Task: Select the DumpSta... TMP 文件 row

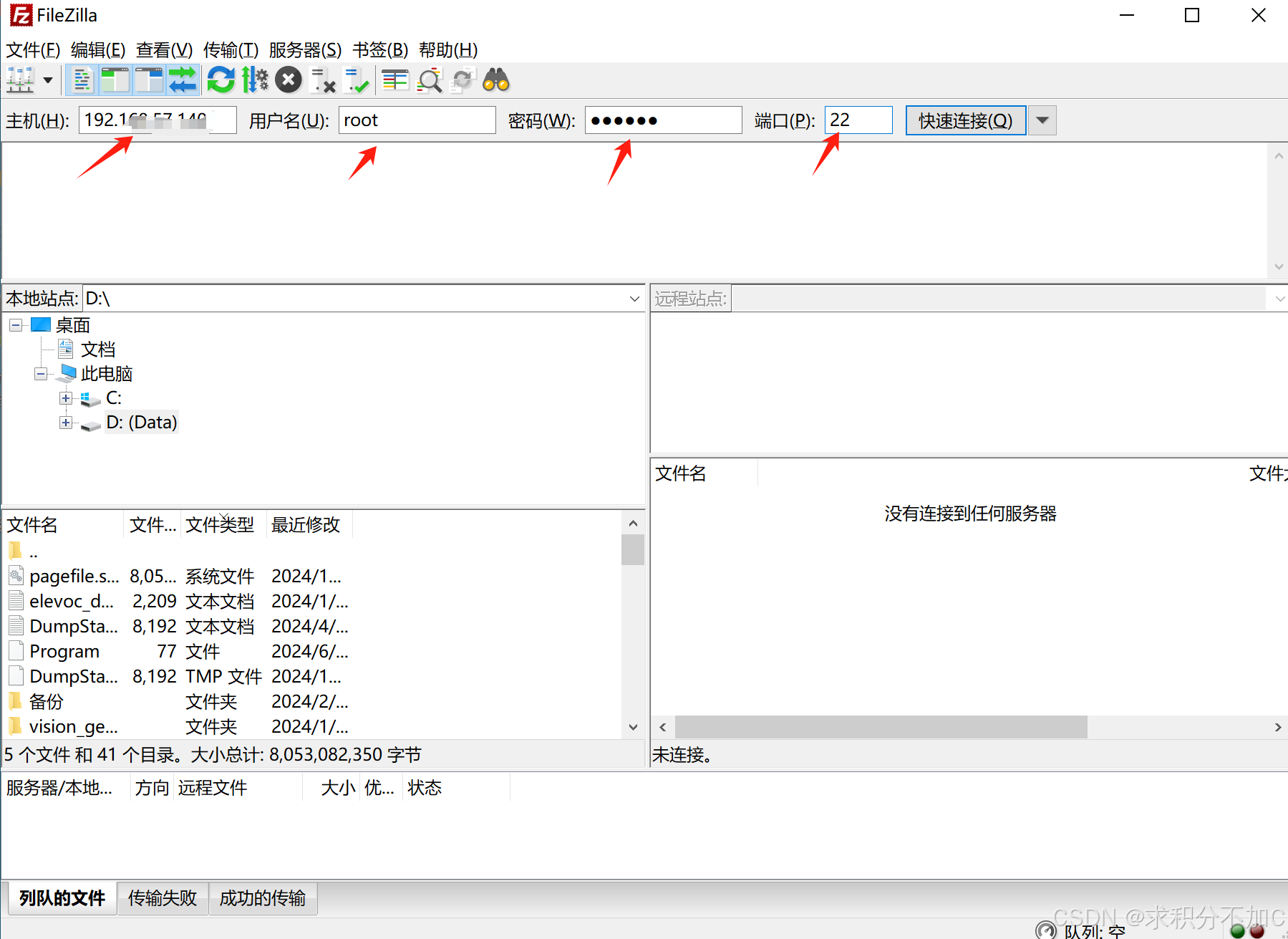Action: 313,677
